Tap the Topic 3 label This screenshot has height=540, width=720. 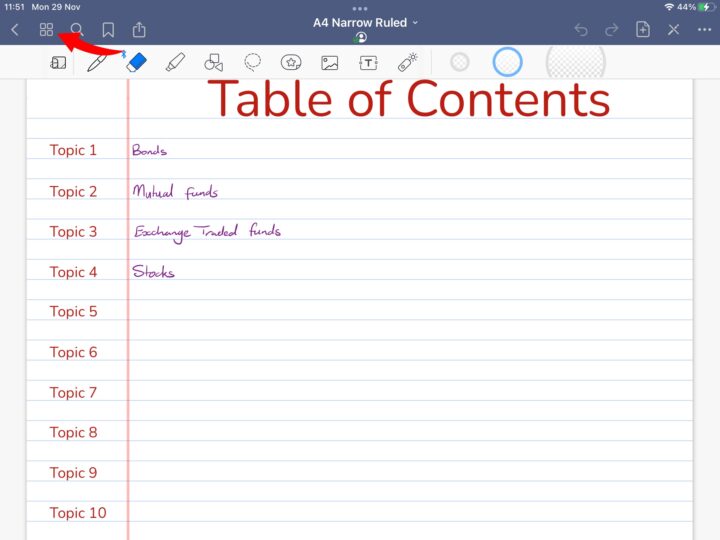[x=73, y=231]
